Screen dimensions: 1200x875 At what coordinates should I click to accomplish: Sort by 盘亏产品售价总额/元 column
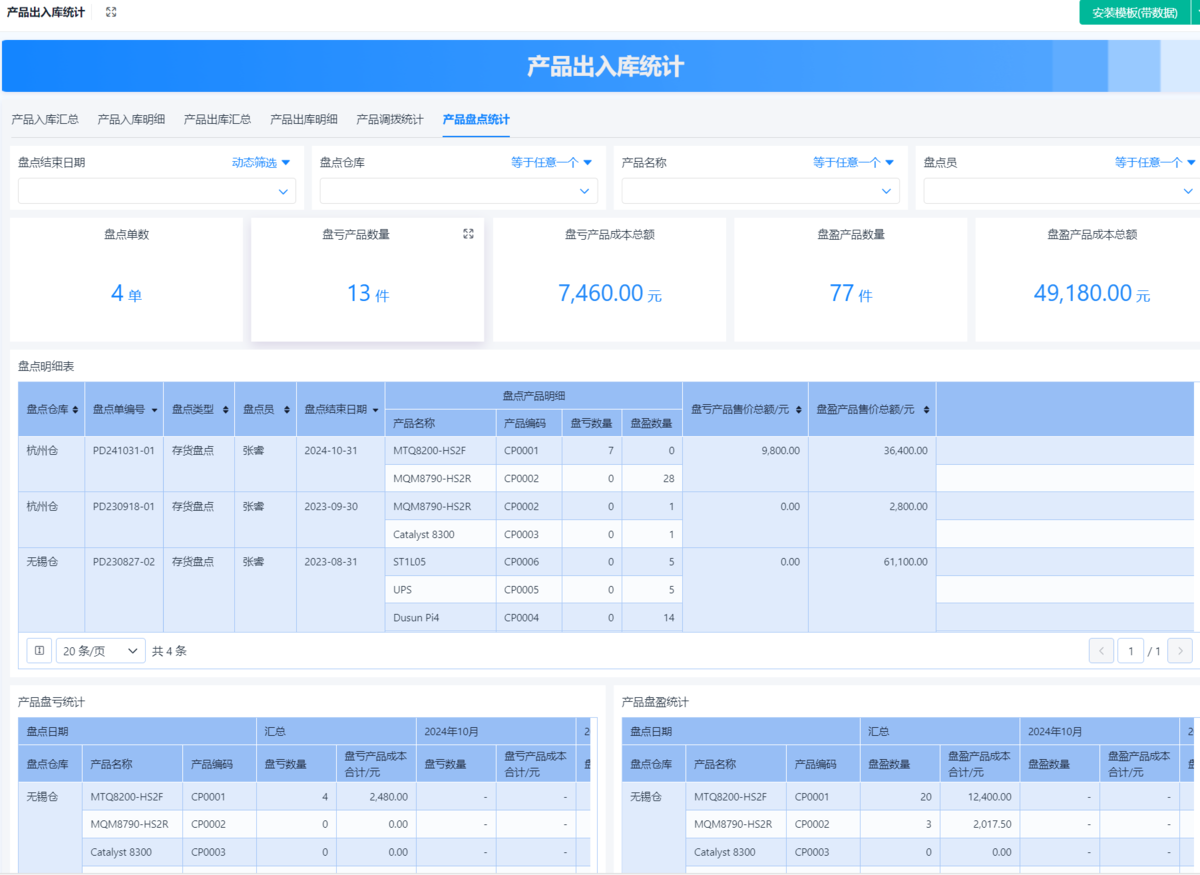click(798, 409)
